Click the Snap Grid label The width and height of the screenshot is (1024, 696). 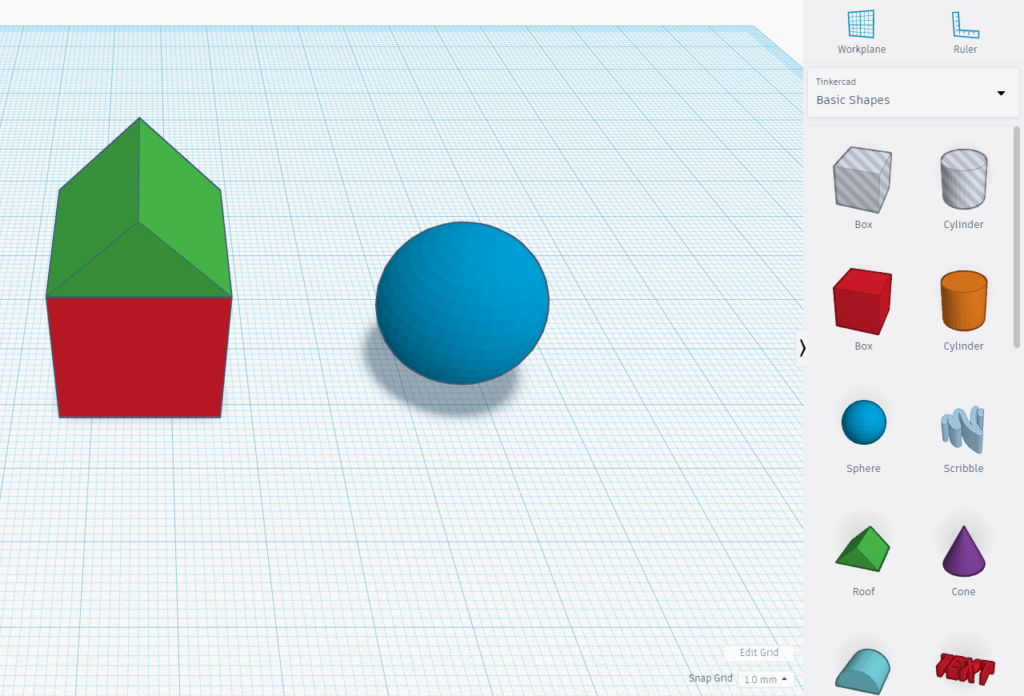[711, 678]
